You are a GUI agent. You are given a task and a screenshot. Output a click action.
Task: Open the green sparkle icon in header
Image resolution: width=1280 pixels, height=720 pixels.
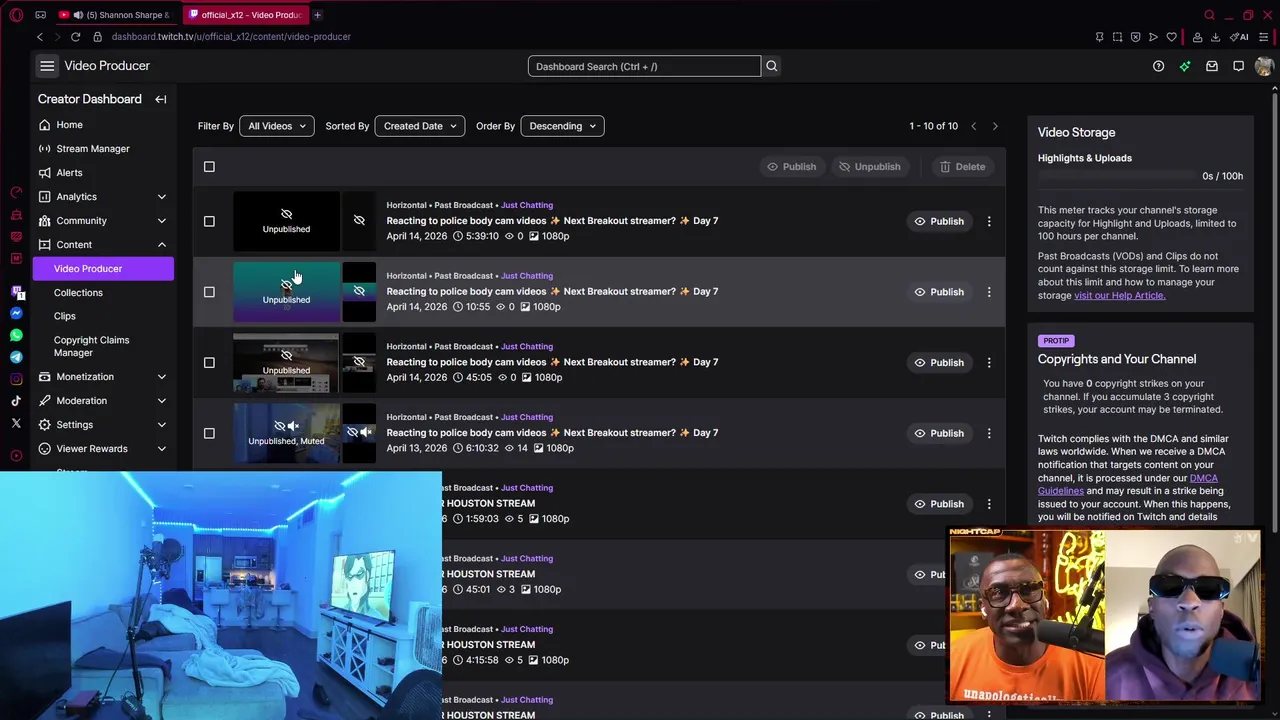click(1185, 66)
